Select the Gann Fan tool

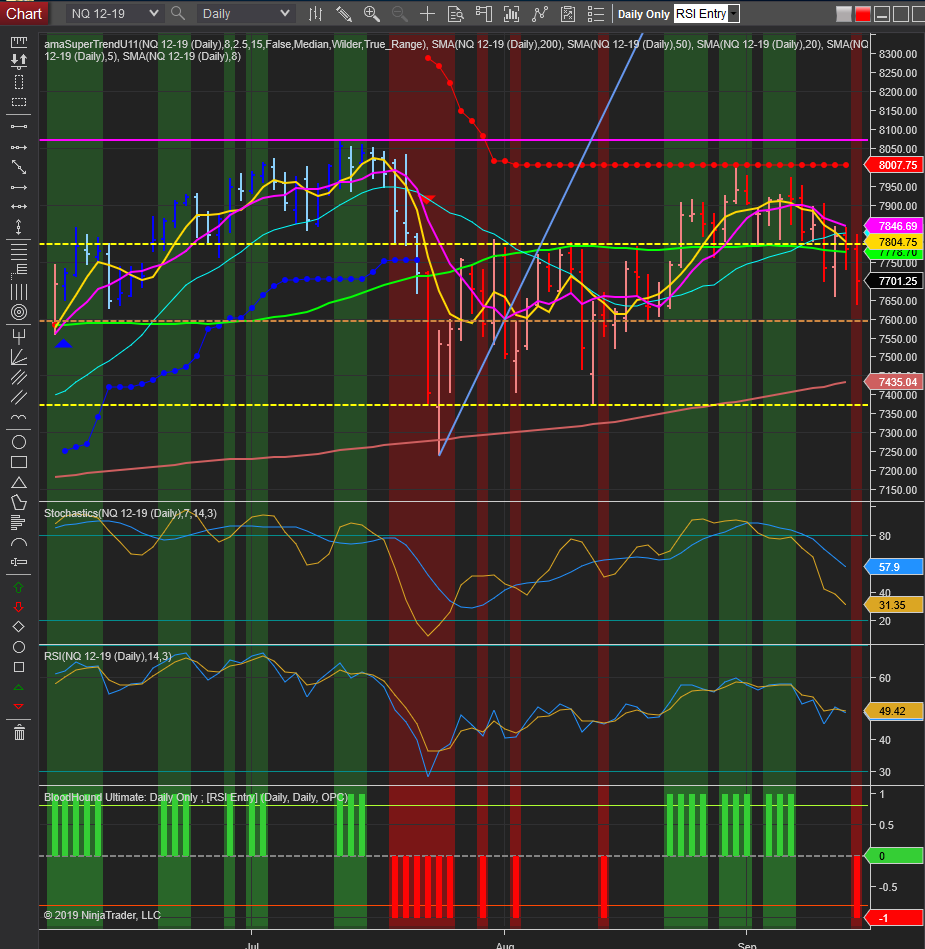pyautogui.click(x=19, y=357)
